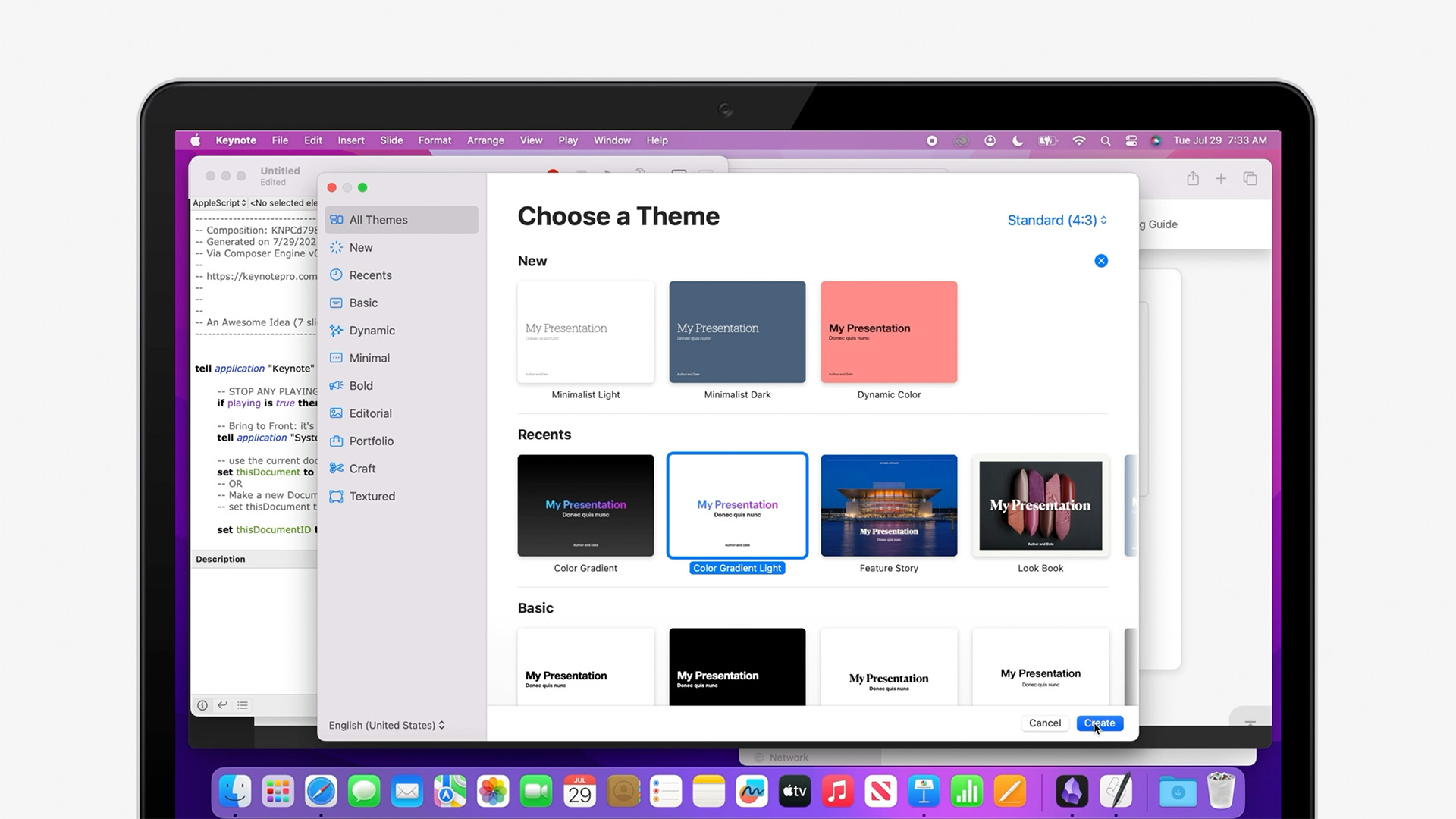Open Spotlight search from the menu bar

1106,140
